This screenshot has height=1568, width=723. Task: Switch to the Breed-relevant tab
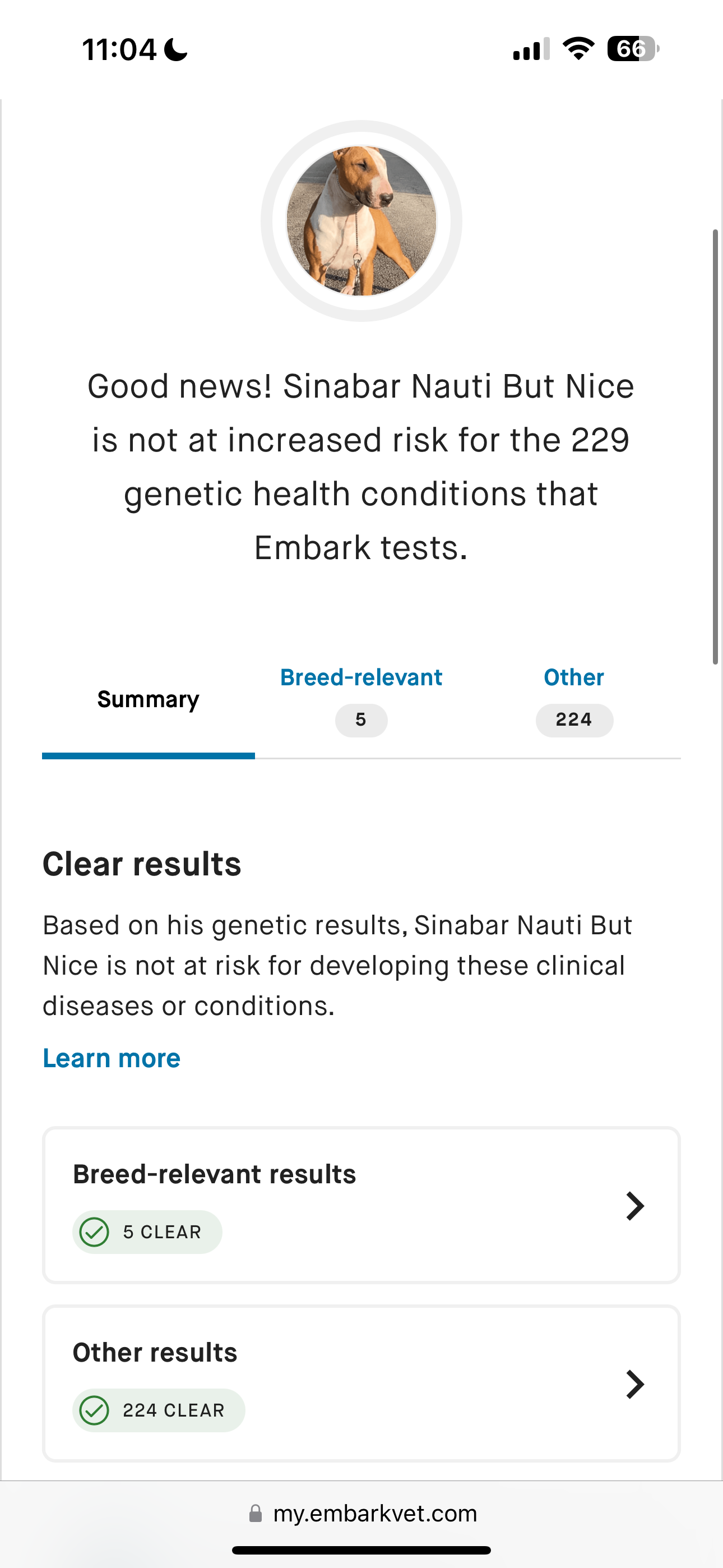[361, 677]
